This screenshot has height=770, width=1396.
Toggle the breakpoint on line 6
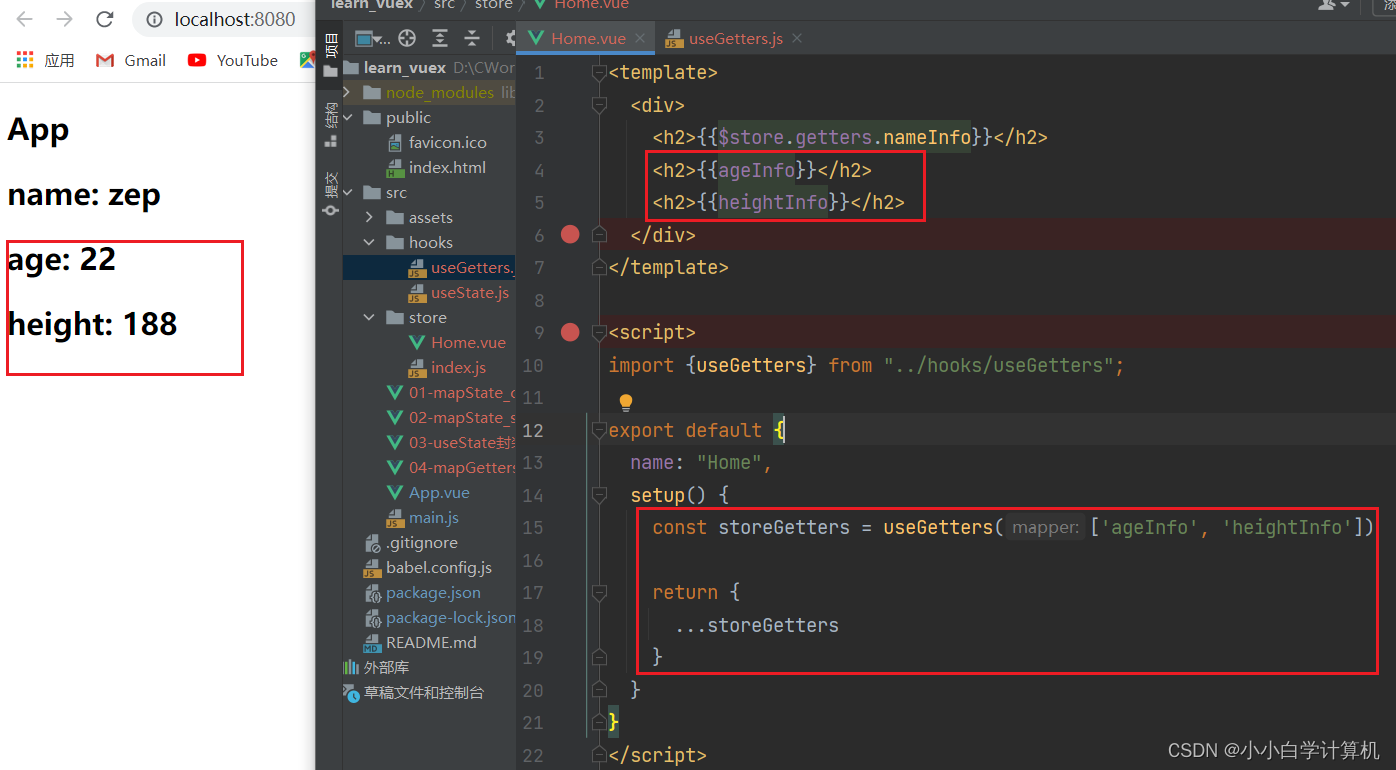(570, 234)
